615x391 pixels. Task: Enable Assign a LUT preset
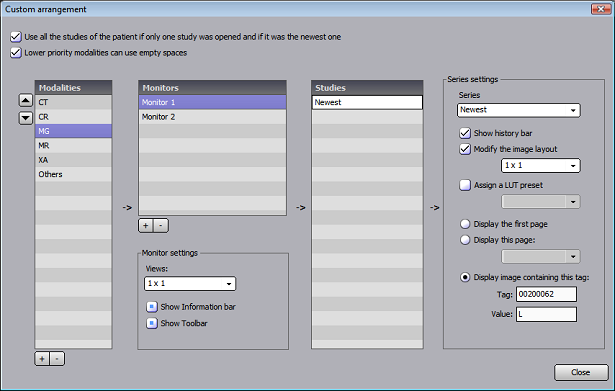click(465, 185)
